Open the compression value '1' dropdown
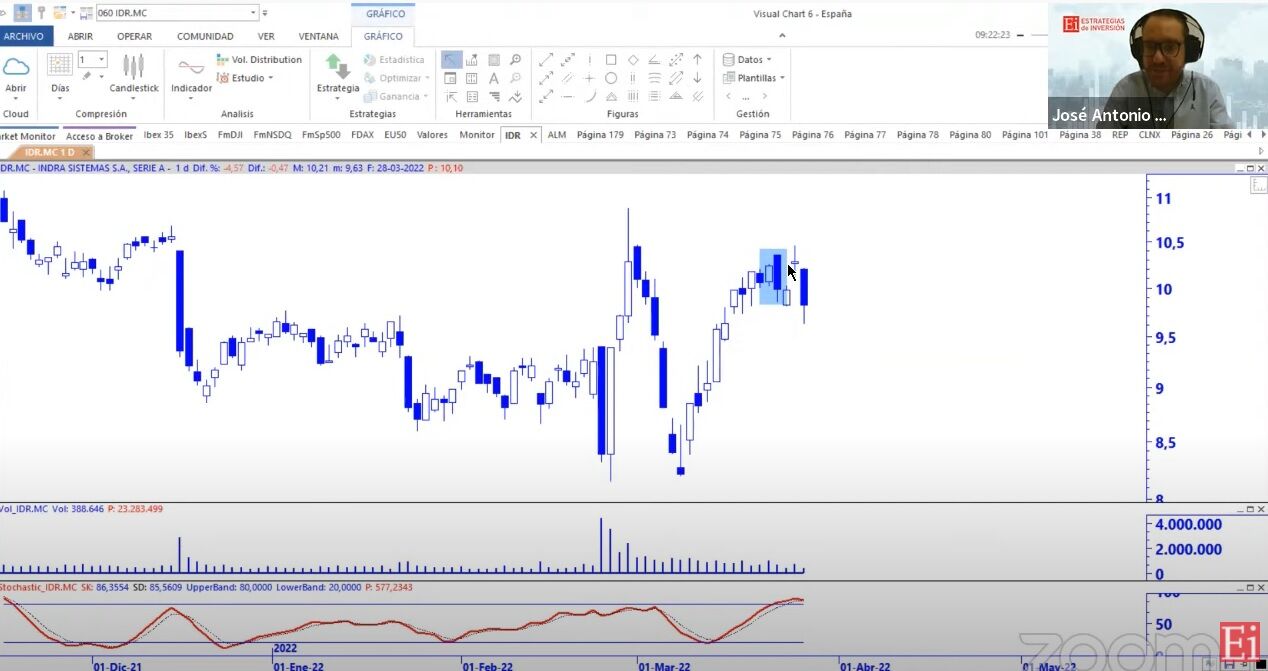Image resolution: width=1268 pixels, height=671 pixels. 101,60
